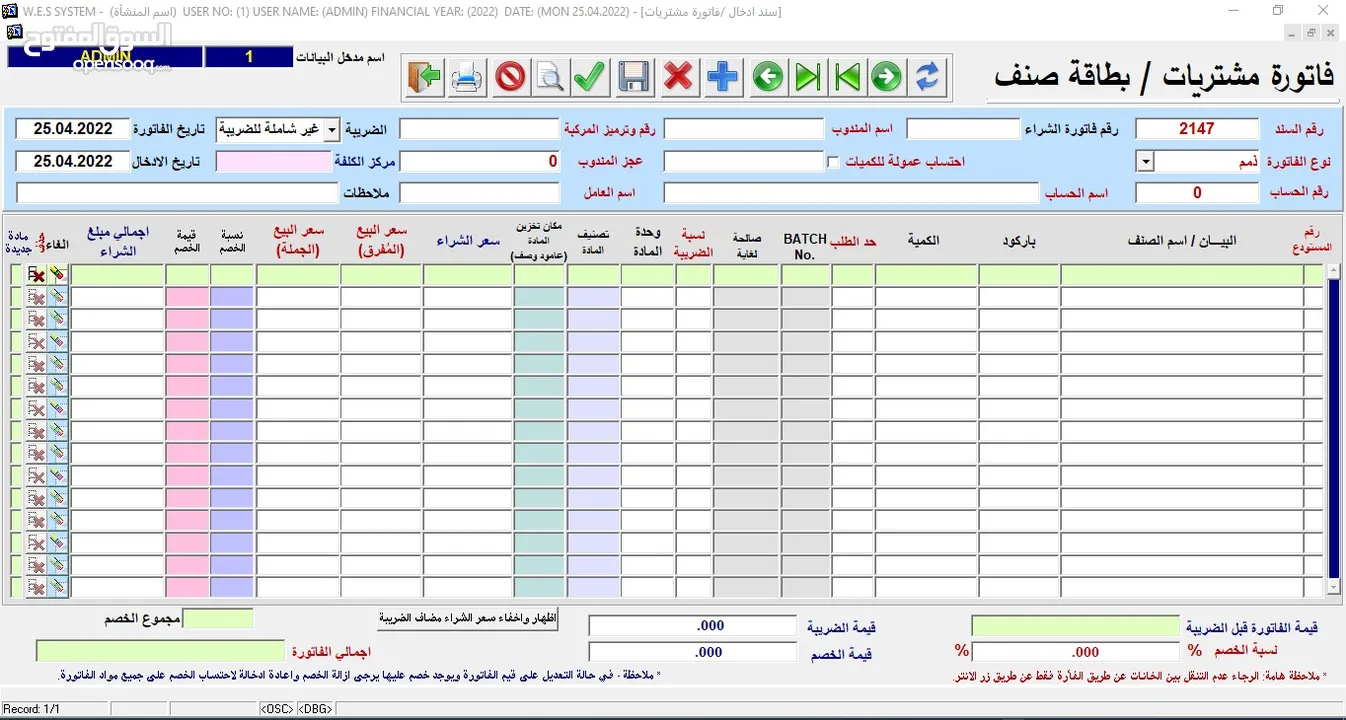Click the رقم وترميز المركبة field
Viewport: 1346px width, 720px height.
coord(479,129)
